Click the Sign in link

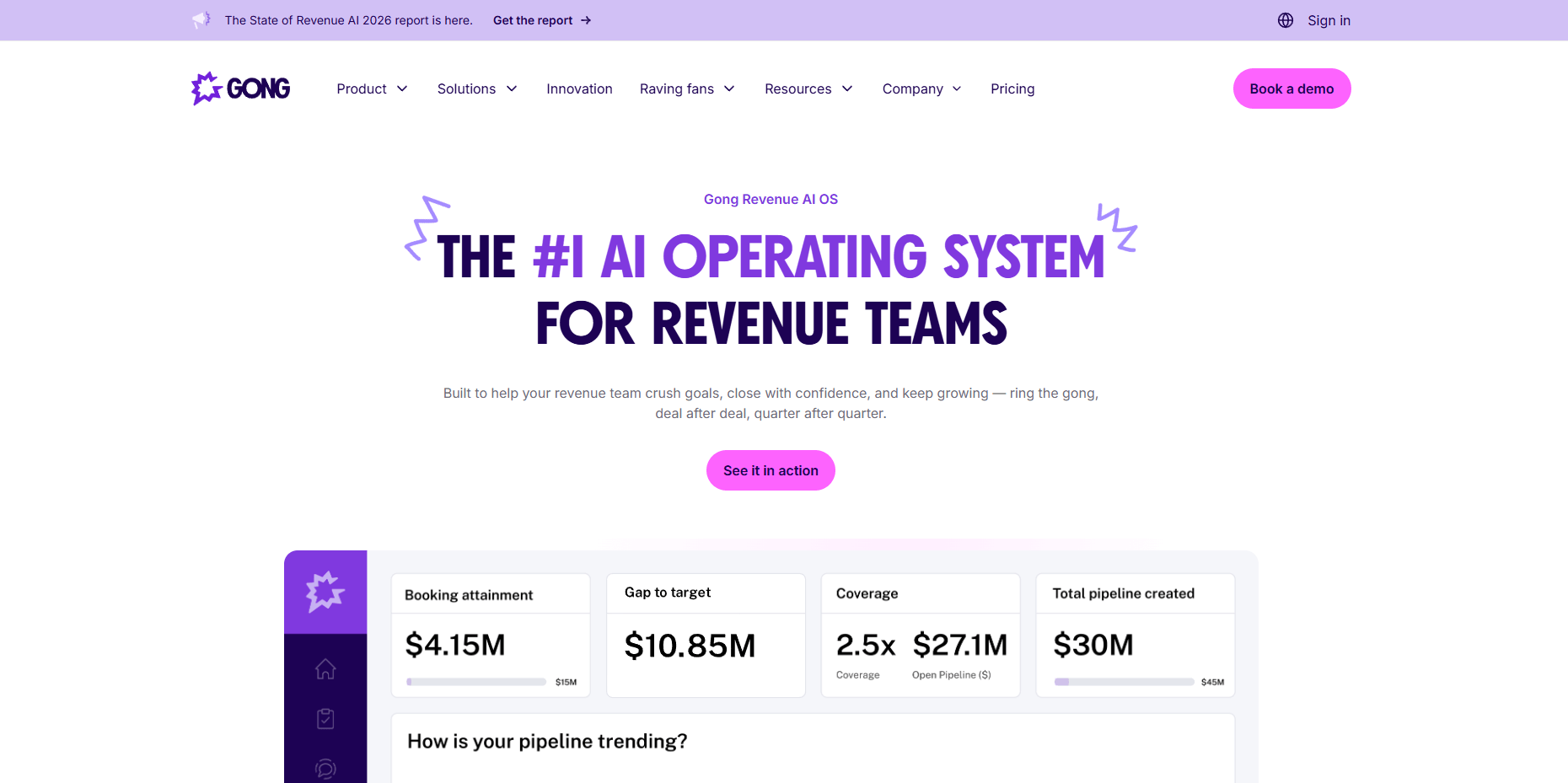pos(1329,20)
